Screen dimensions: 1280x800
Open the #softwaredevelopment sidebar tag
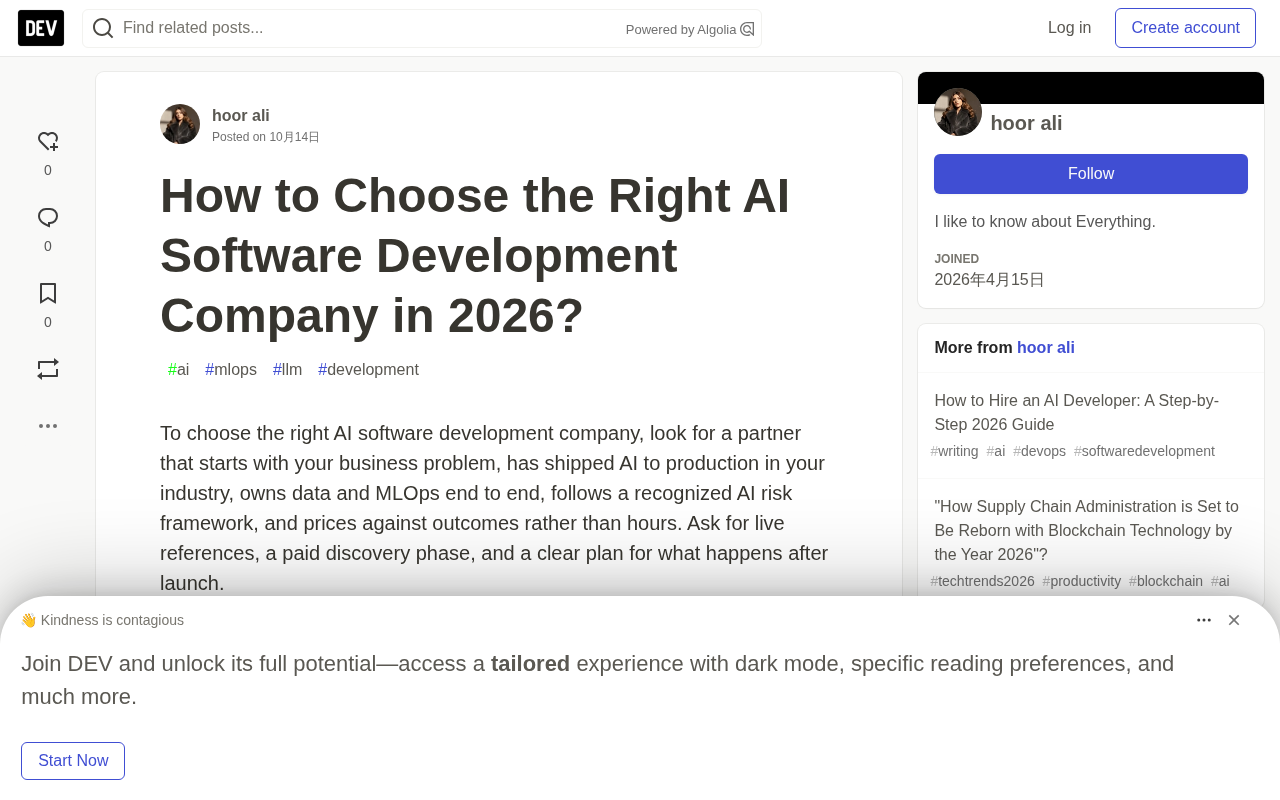click(x=1145, y=451)
